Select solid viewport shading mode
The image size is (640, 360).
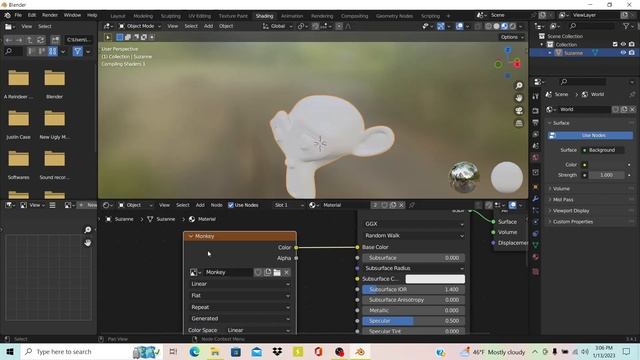(496, 26)
